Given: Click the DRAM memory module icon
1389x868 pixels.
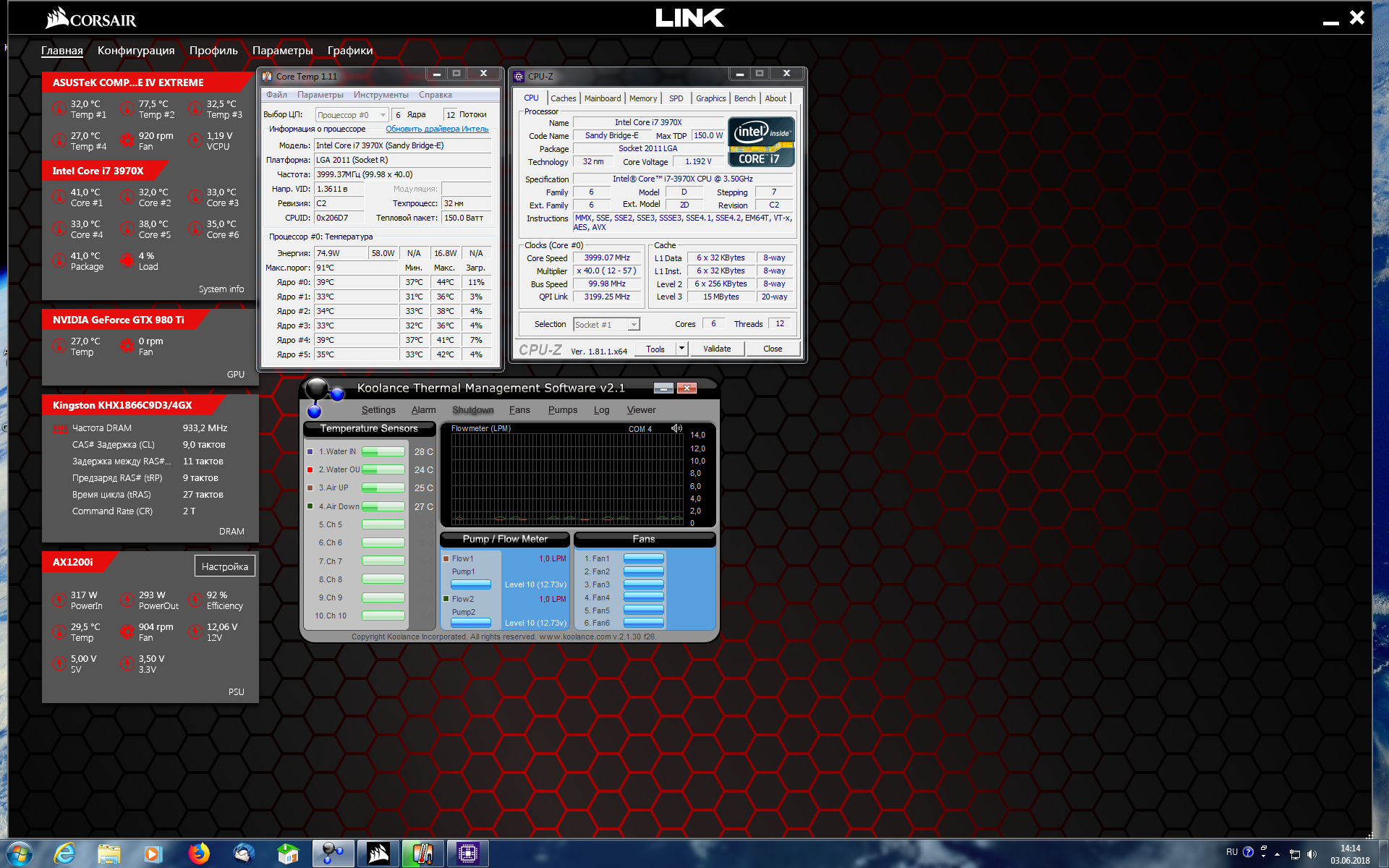Looking at the screenshot, I should (x=60, y=428).
